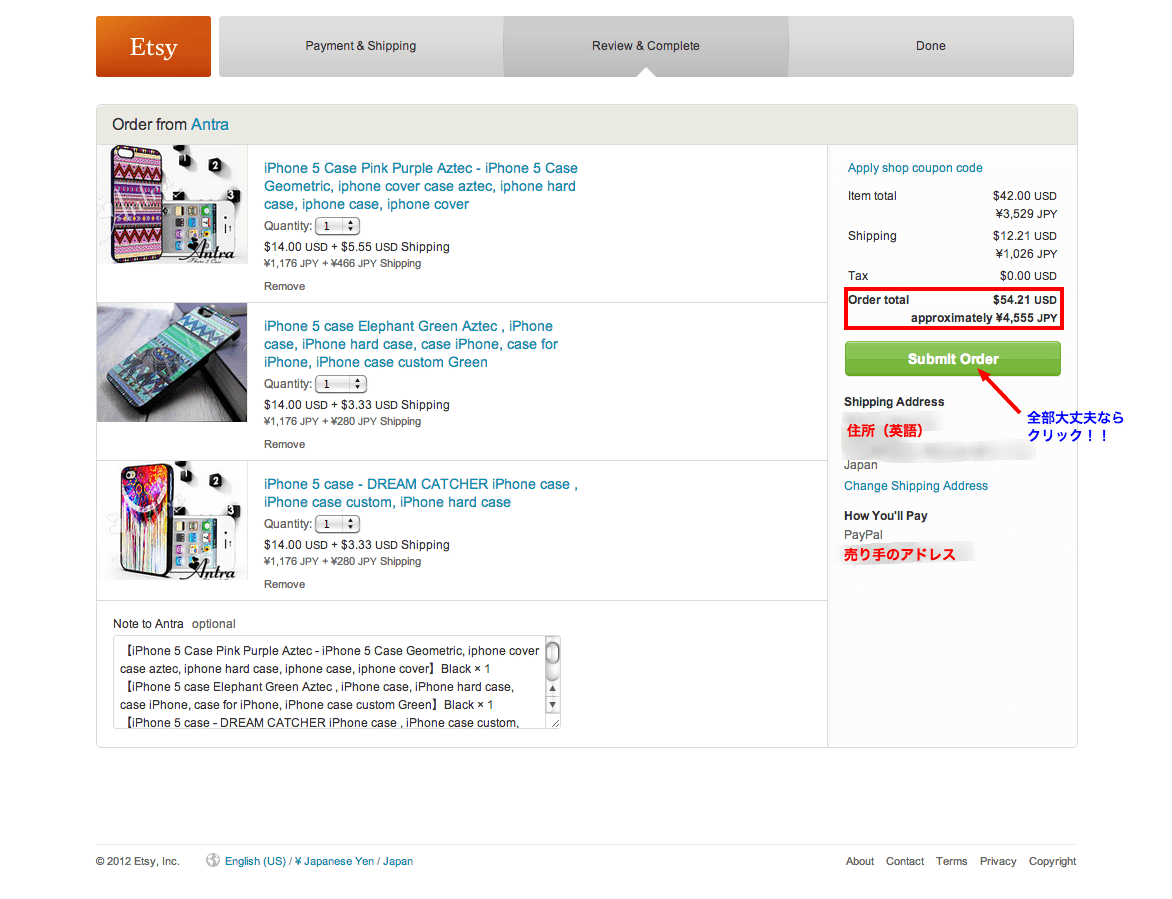
Task: Select the Review & Complete step tab
Action: tap(646, 46)
